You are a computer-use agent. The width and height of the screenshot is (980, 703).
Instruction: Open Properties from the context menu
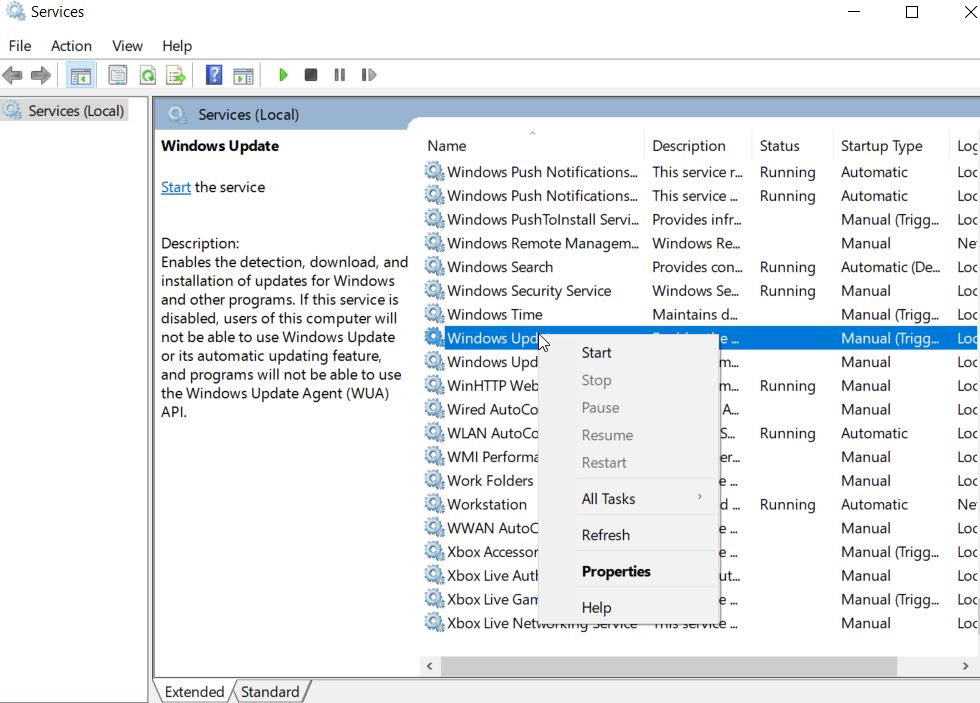[x=629, y=571]
